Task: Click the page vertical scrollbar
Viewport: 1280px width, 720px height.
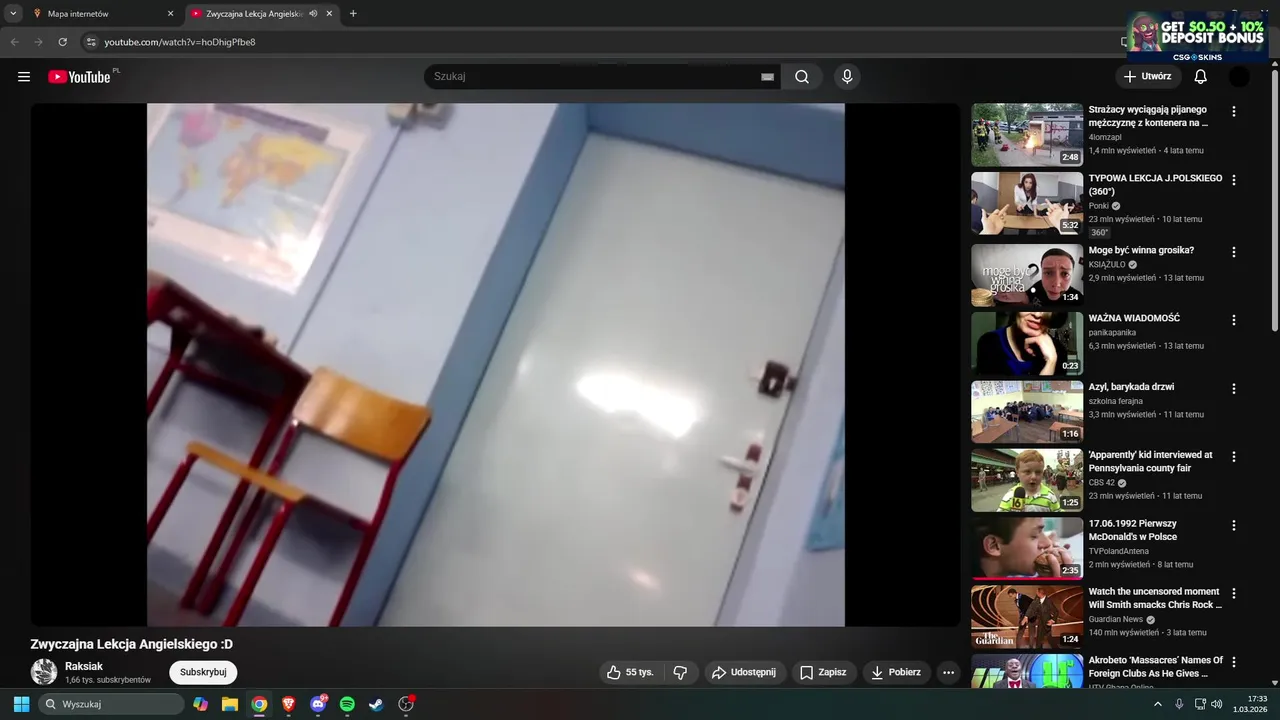Action: pyautogui.click(x=1274, y=200)
